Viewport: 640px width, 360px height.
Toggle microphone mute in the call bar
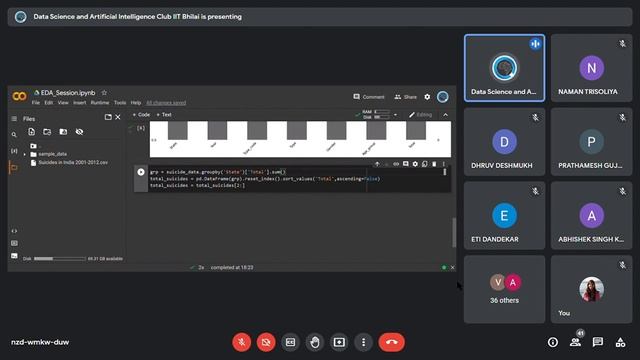pyautogui.click(x=242, y=342)
